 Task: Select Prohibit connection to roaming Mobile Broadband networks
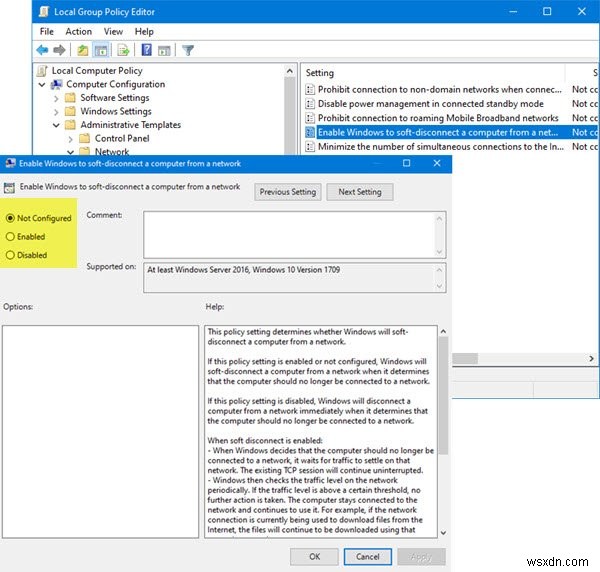tap(438, 118)
